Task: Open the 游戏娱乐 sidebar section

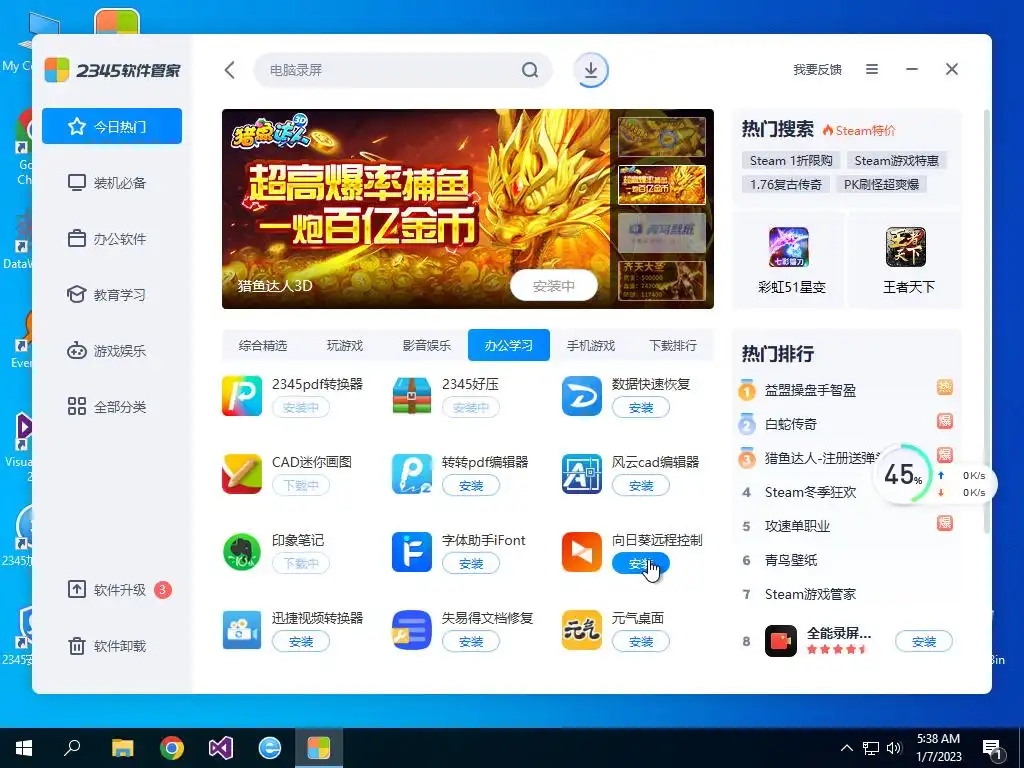Action: (112, 351)
